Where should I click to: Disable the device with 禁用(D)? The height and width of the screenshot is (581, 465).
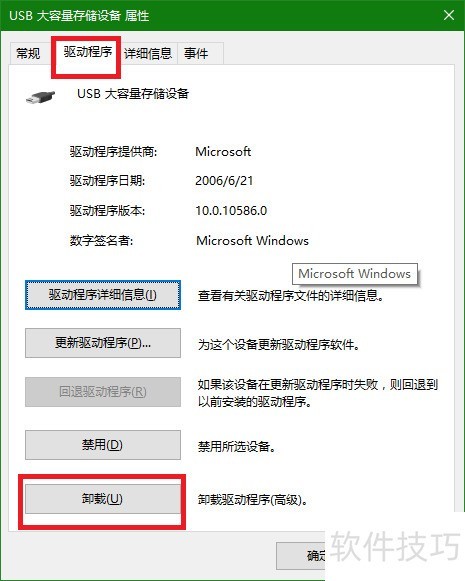coord(103,445)
